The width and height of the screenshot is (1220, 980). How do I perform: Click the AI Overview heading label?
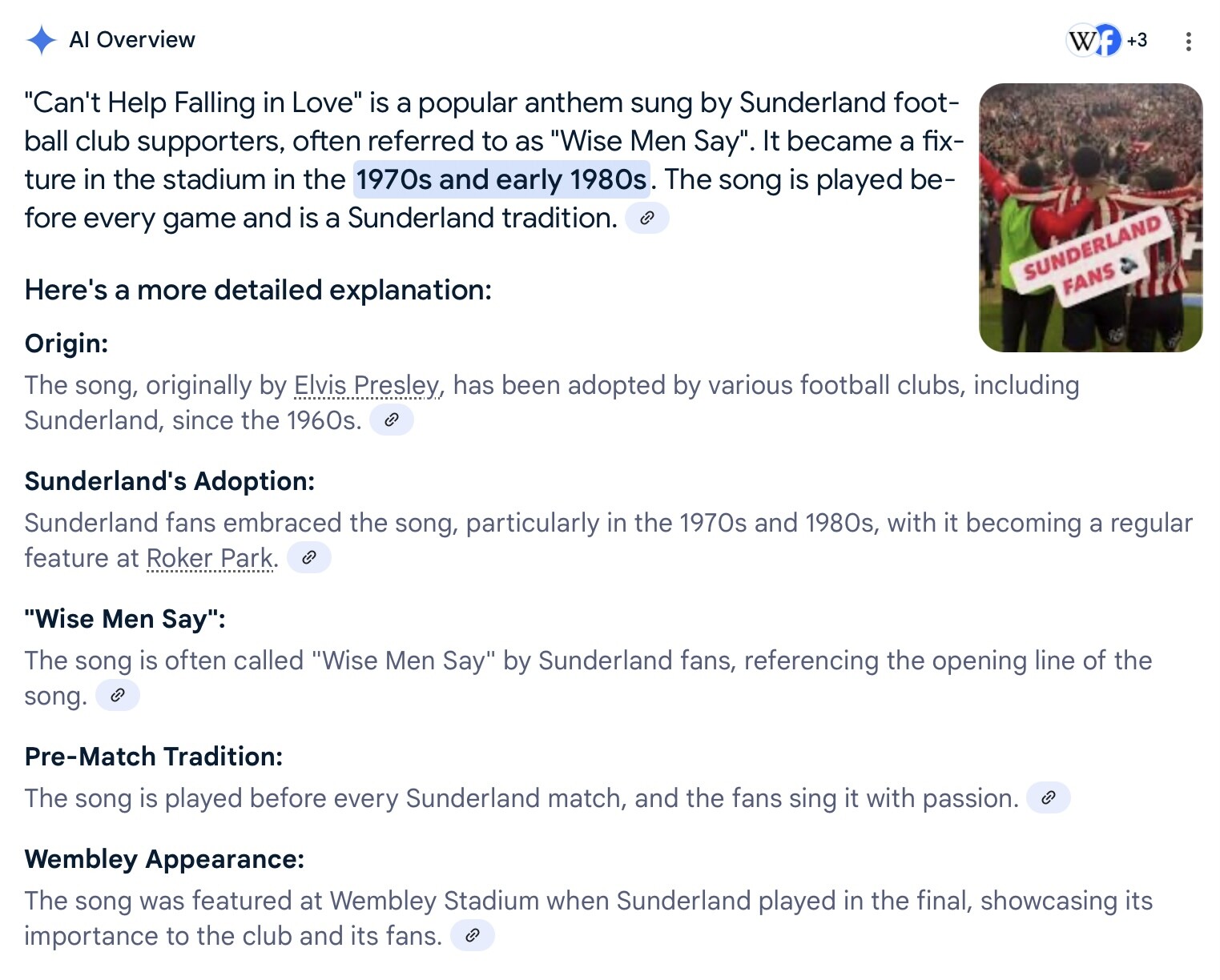coord(132,40)
